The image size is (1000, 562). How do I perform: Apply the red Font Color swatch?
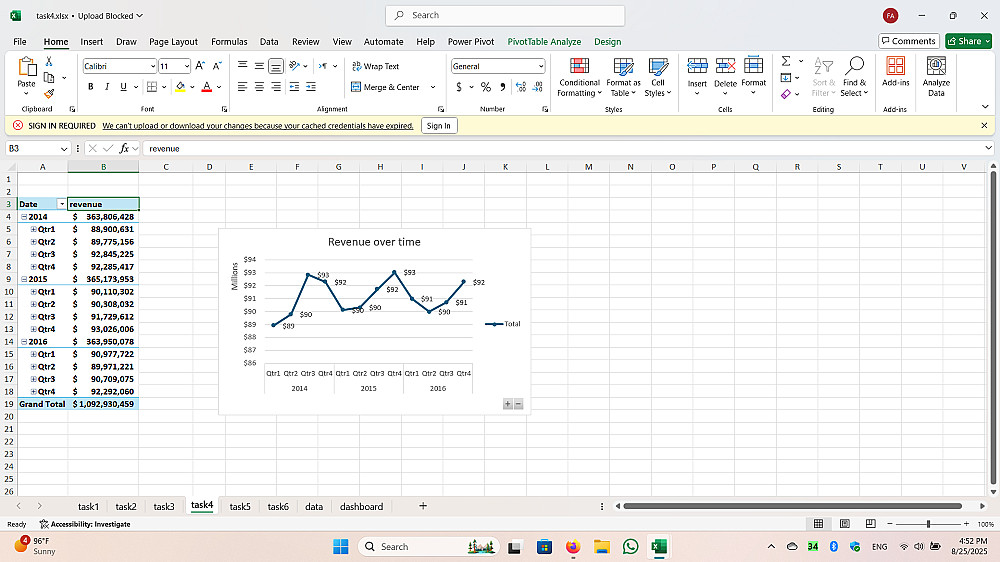click(x=207, y=87)
